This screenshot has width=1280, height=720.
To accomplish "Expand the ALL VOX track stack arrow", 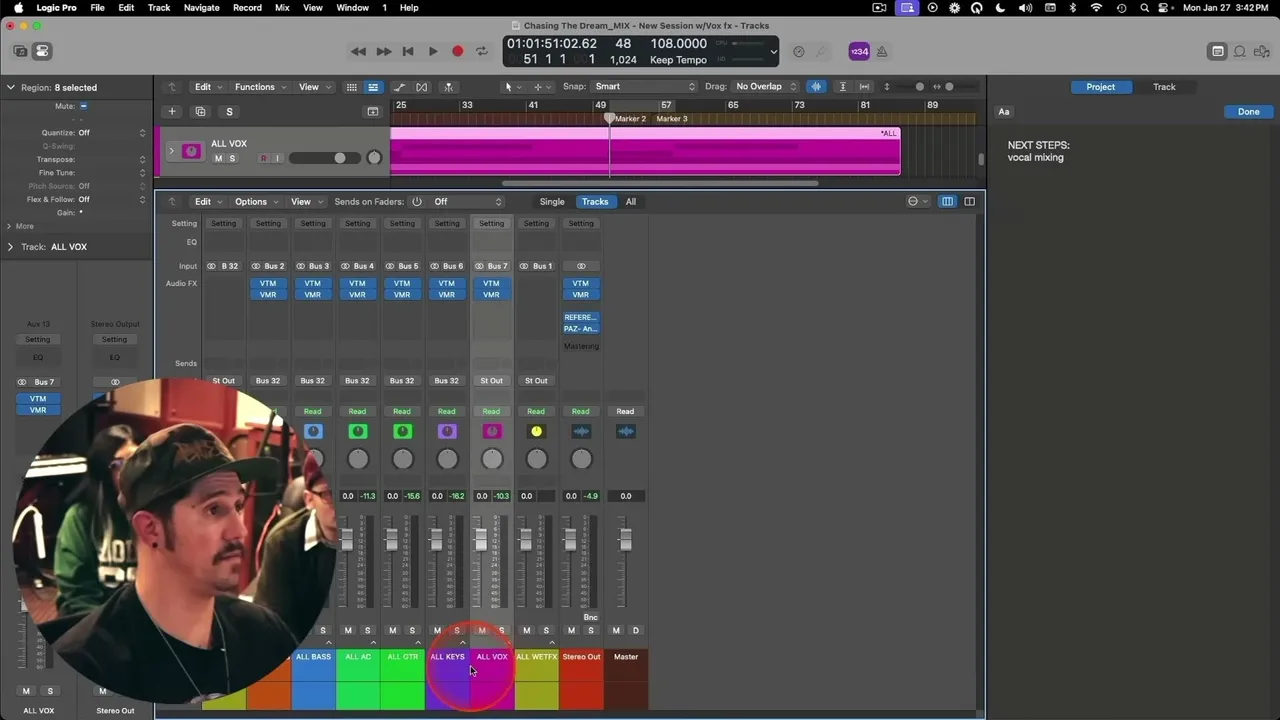I will coord(171,151).
